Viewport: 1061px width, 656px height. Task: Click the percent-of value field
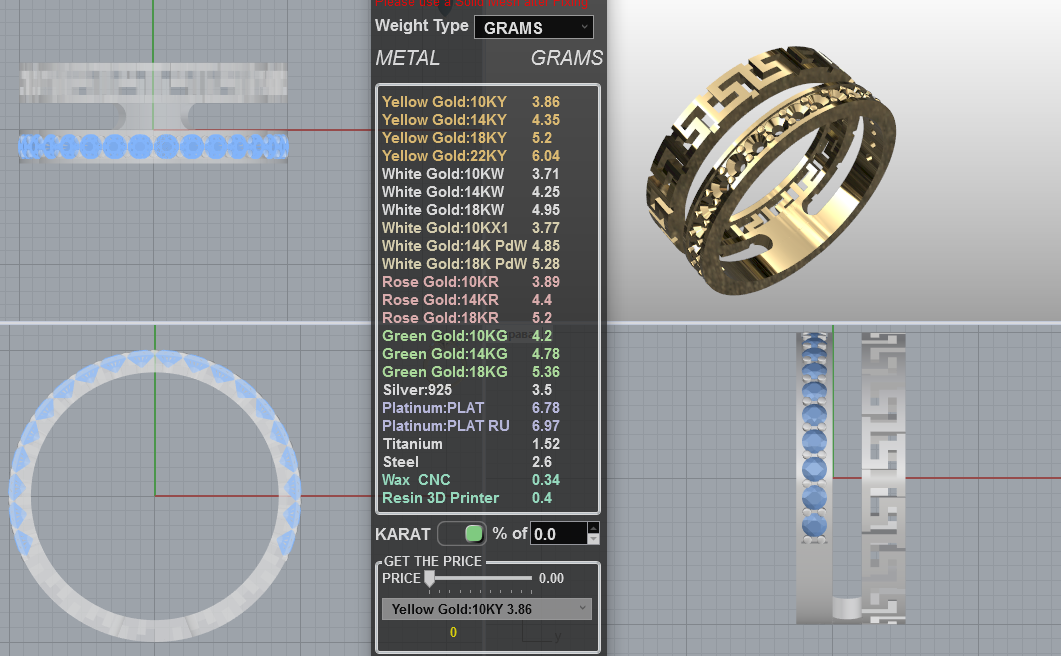[558, 533]
